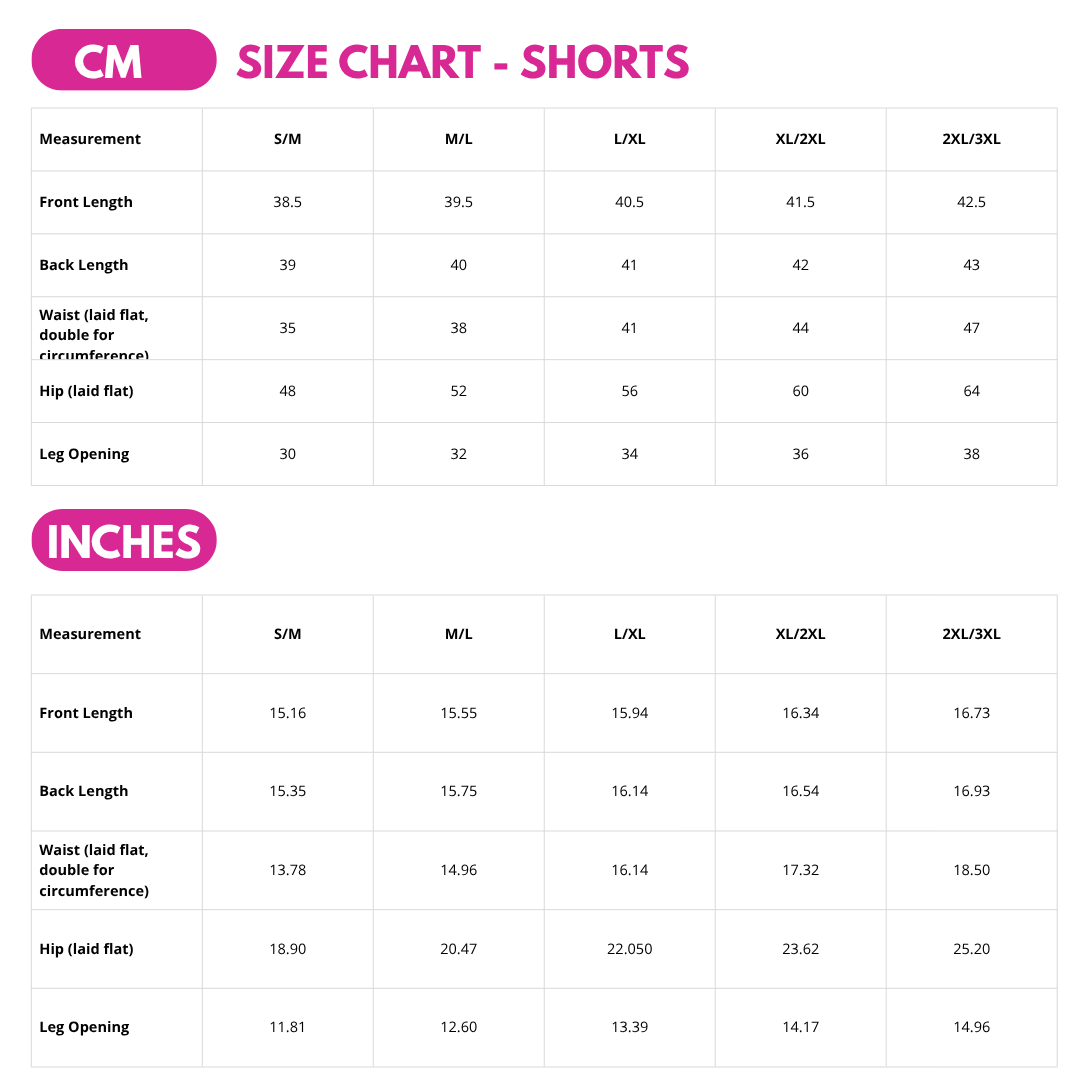Click Back Length value 16.93
The height and width of the screenshot is (1080, 1080).
pyautogui.click(x=971, y=791)
